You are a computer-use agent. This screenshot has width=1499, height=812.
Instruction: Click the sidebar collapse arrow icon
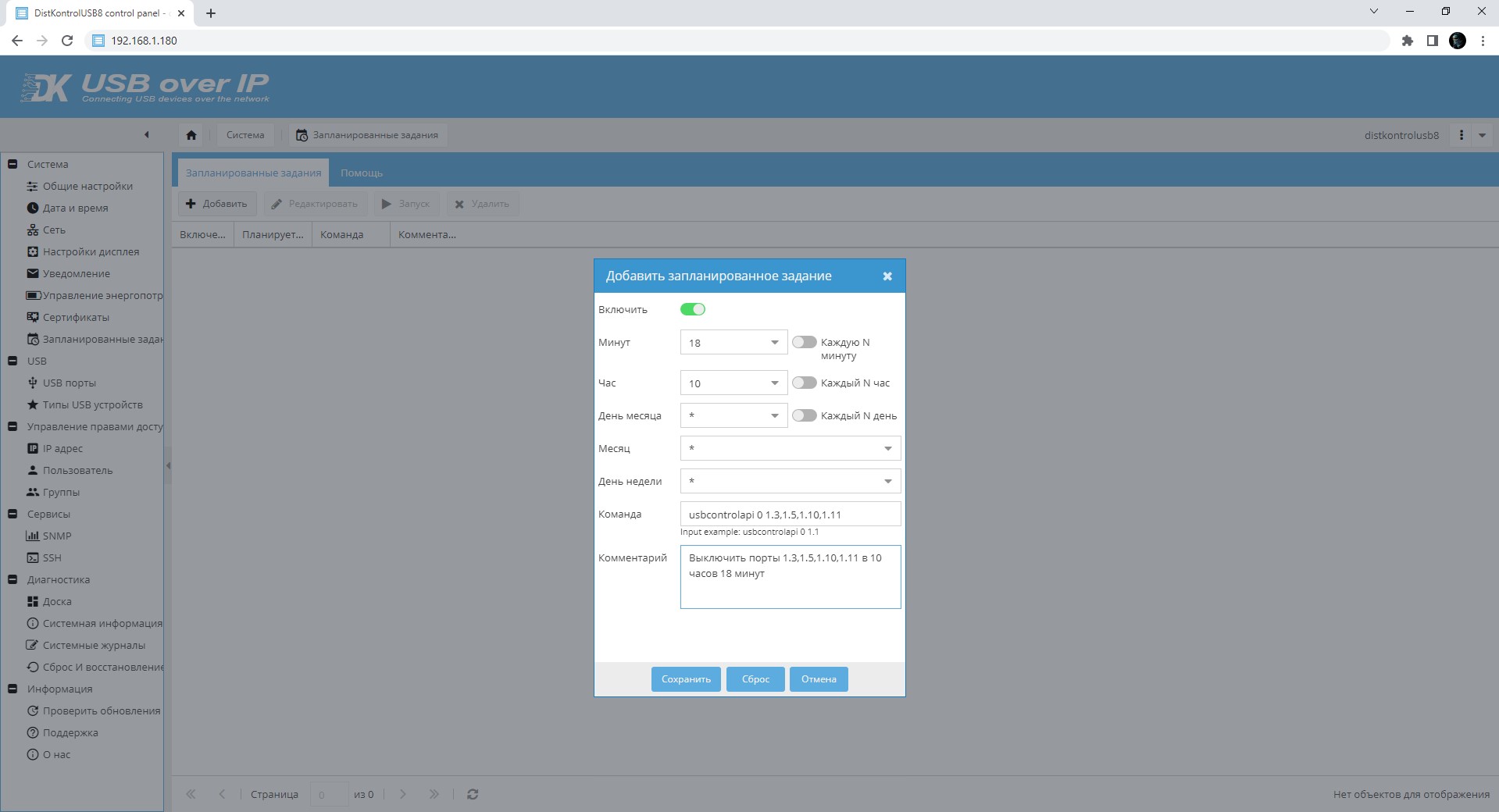146,135
